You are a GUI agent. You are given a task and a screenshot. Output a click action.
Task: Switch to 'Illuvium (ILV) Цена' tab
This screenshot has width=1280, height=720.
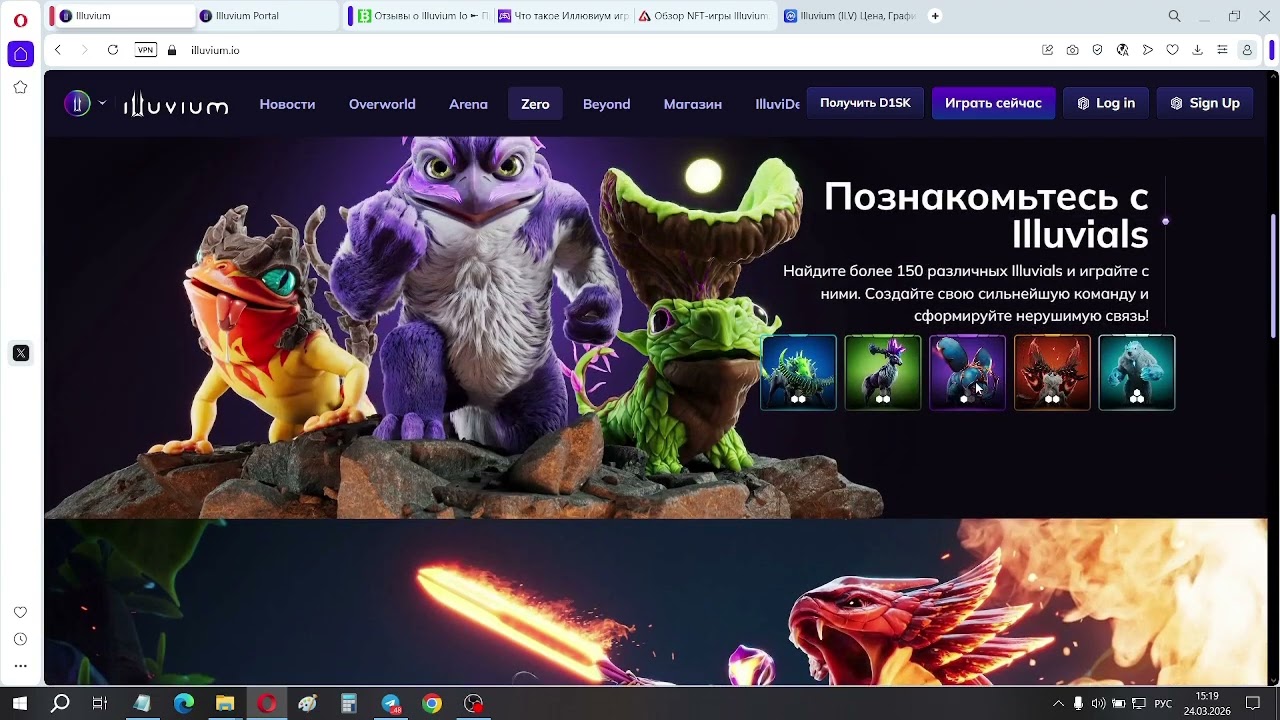click(x=850, y=16)
